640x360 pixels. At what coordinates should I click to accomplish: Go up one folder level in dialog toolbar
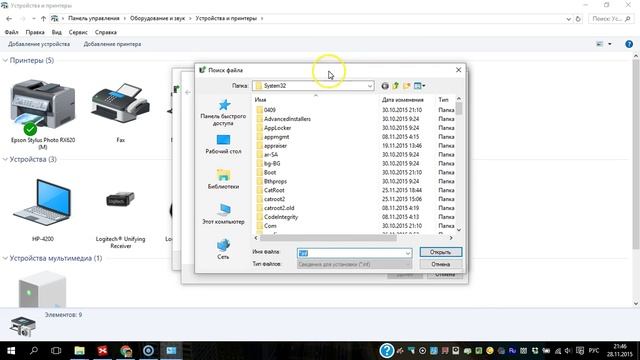tap(396, 86)
